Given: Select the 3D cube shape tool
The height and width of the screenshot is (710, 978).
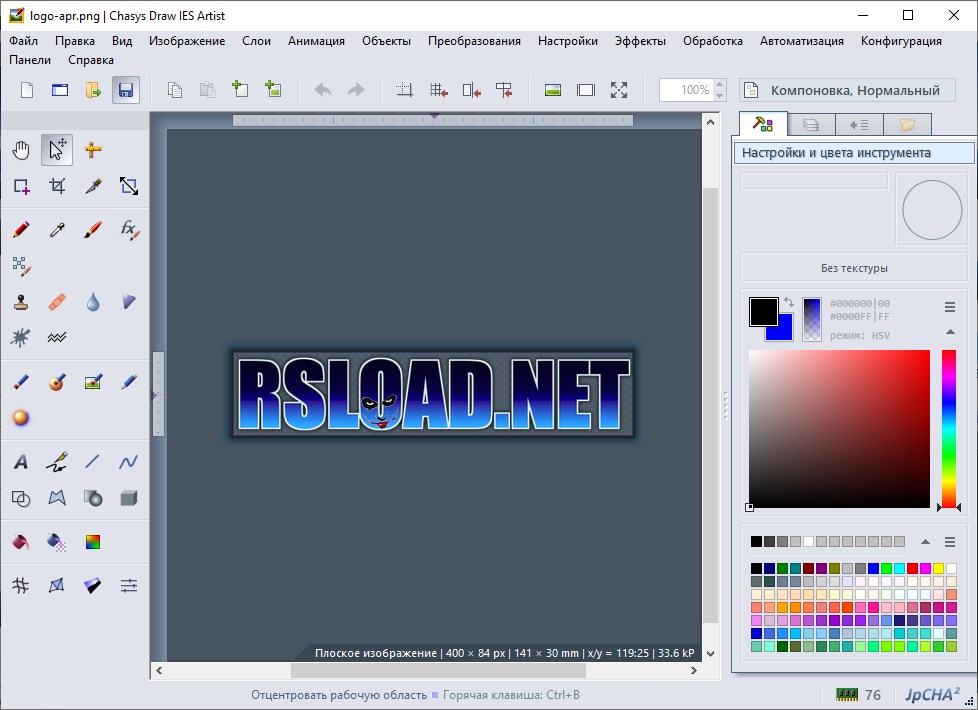Looking at the screenshot, I should (128, 498).
